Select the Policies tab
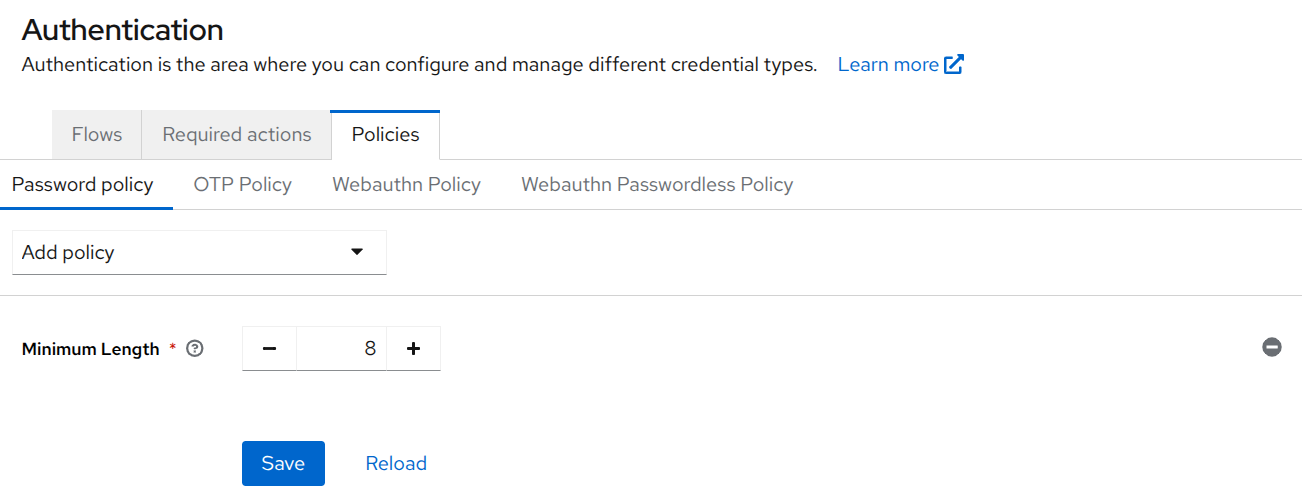 (385, 135)
